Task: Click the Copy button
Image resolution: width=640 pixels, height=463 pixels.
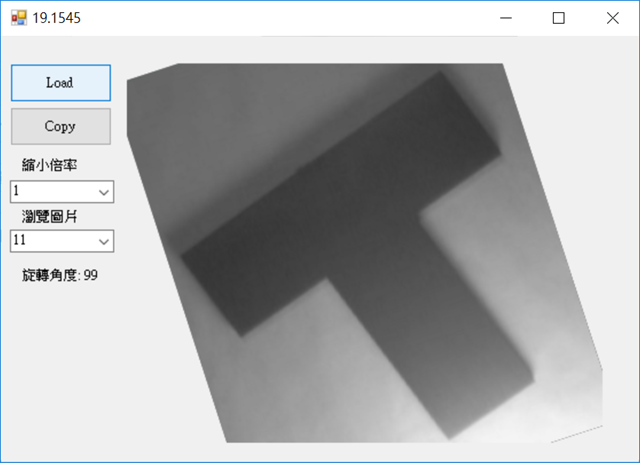Action: click(61, 126)
